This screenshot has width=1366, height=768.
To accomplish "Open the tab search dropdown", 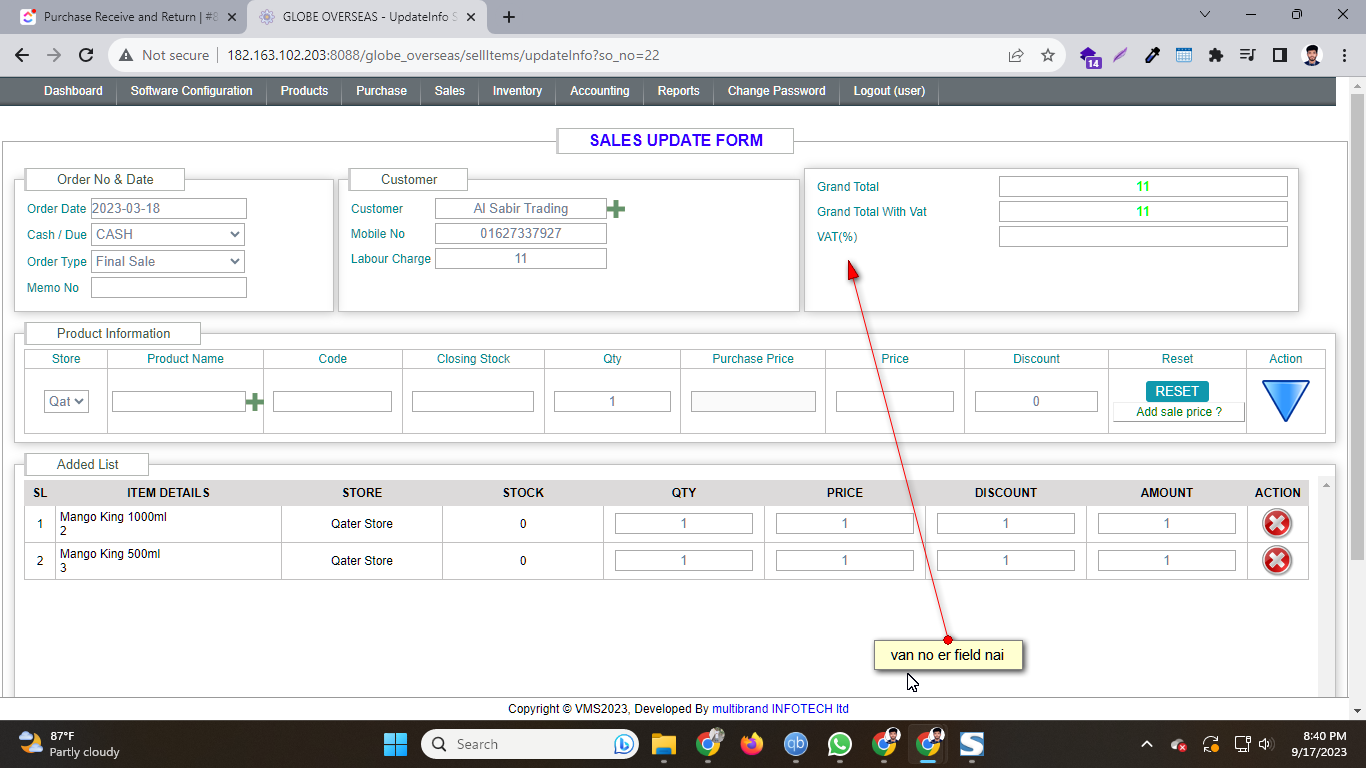I will point(1204,15).
